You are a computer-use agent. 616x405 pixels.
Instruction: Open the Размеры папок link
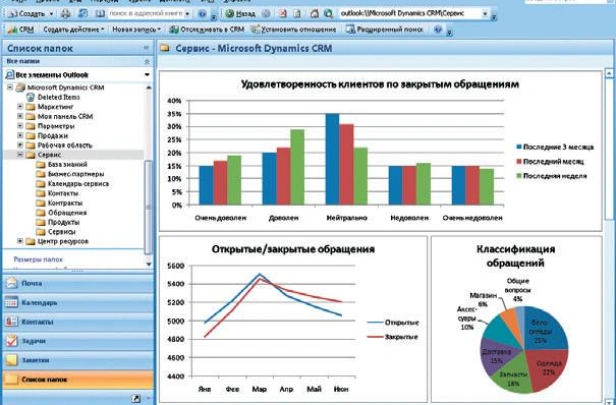coord(40,259)
